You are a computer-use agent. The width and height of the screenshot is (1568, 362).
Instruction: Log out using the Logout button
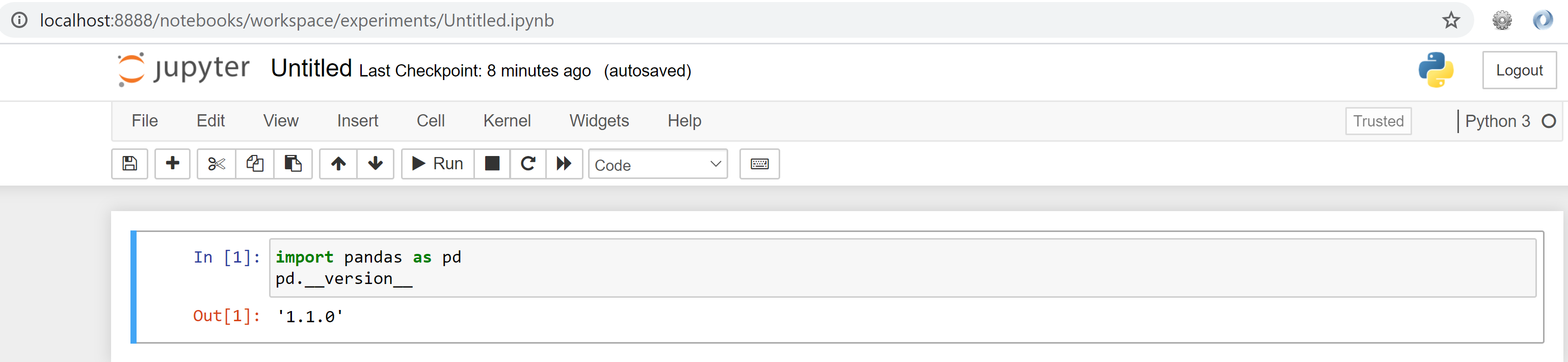1519,70
